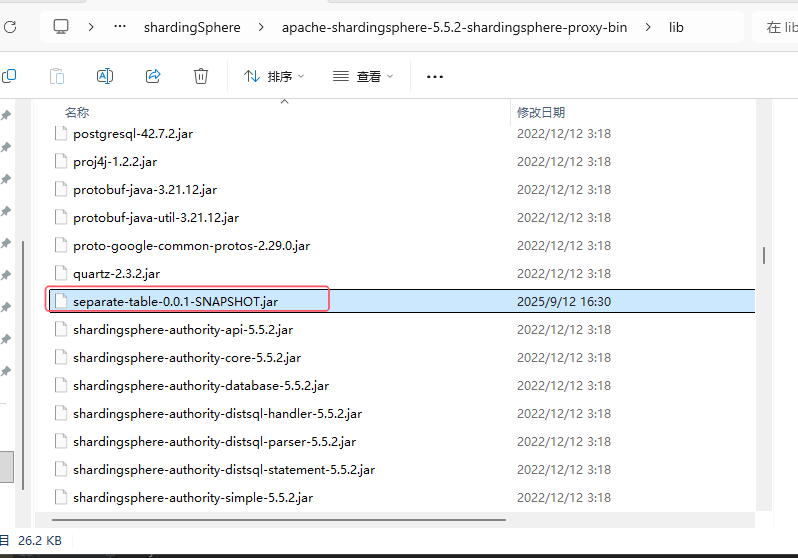Click the Copy toolbar icon
The width and height of the screenshot is (798, 558).
pyautogui.click(x=9, y=76)
